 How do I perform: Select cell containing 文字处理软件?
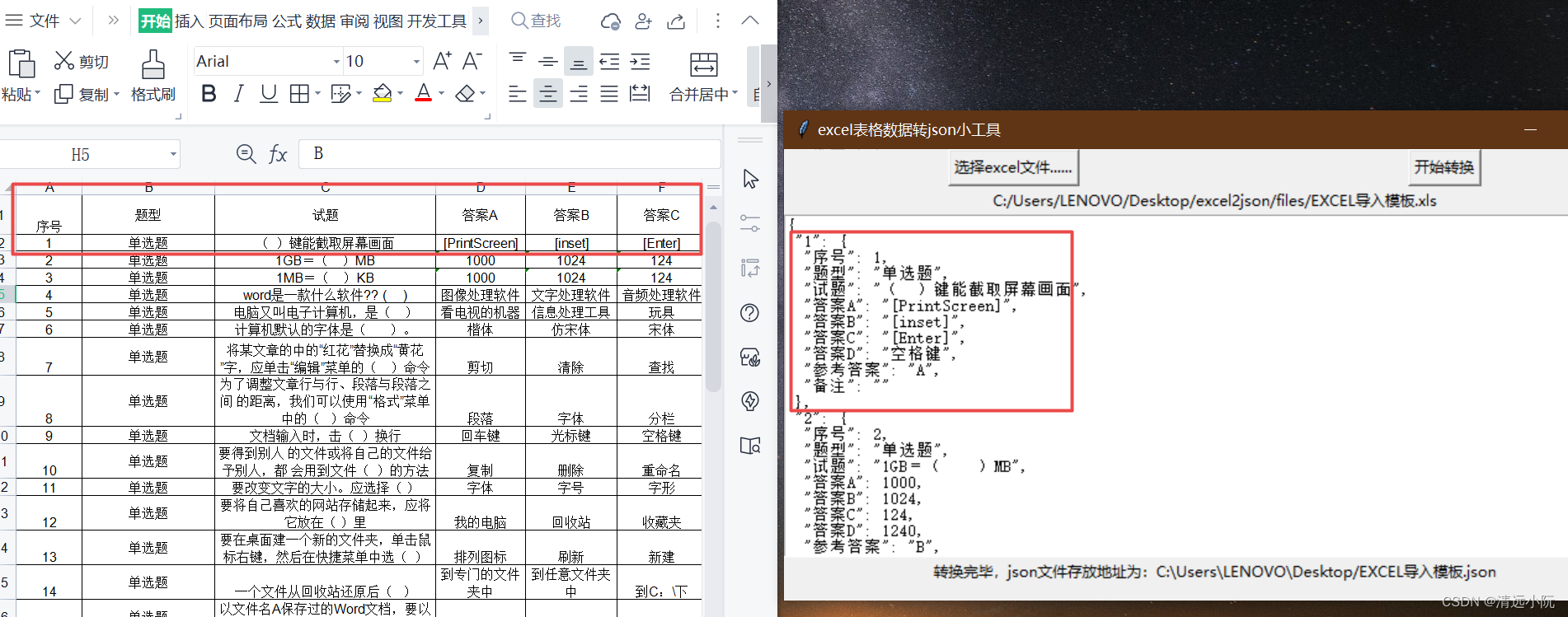coord(571,295)
